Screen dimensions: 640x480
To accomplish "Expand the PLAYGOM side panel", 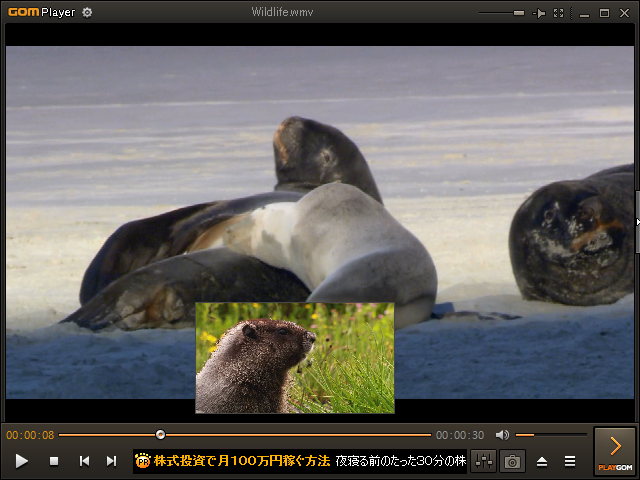I will 615,450.
